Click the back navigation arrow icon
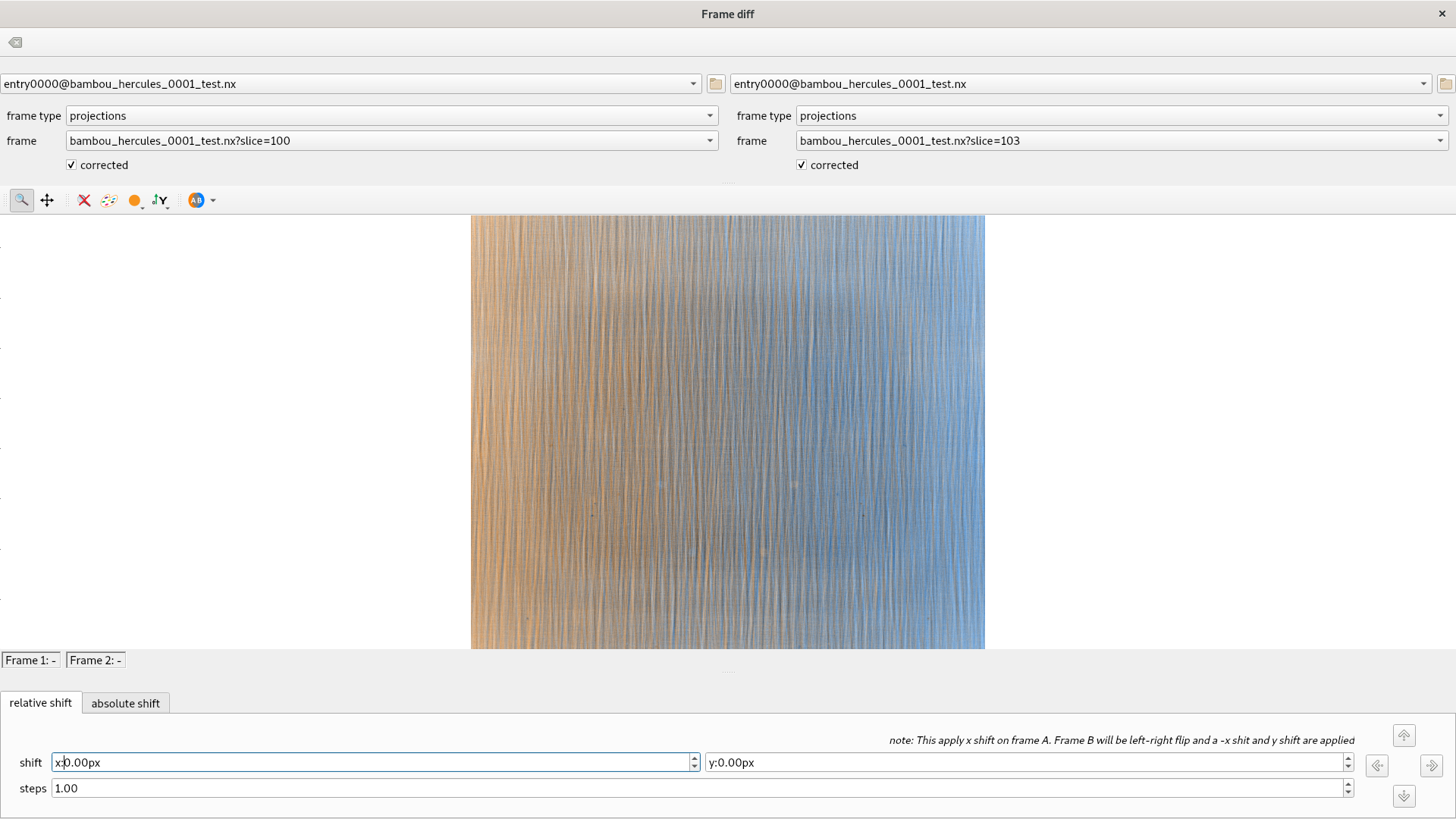 click(x=15, y=42)
